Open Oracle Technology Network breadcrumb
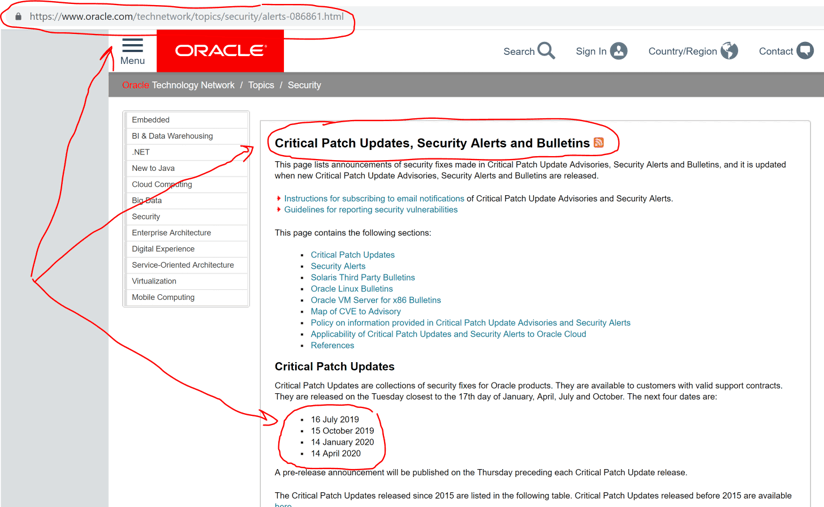The height and width of the screenshot is (507, 824). pyautogui.click(x=178, y=85)
